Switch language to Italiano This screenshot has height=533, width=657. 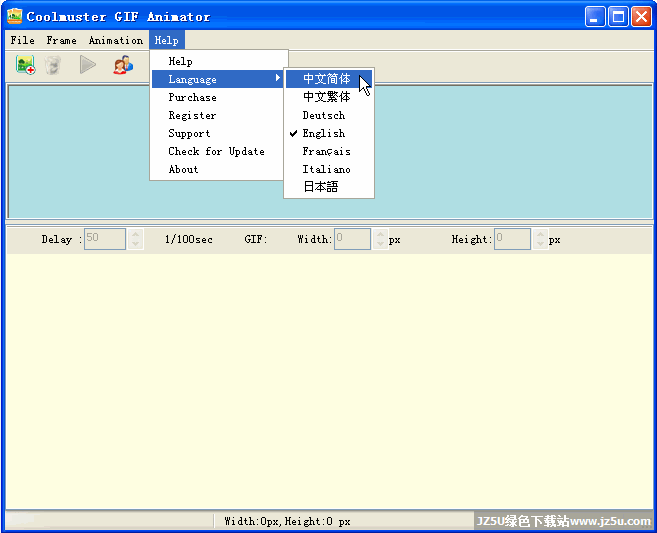click(x=329, y=169)
